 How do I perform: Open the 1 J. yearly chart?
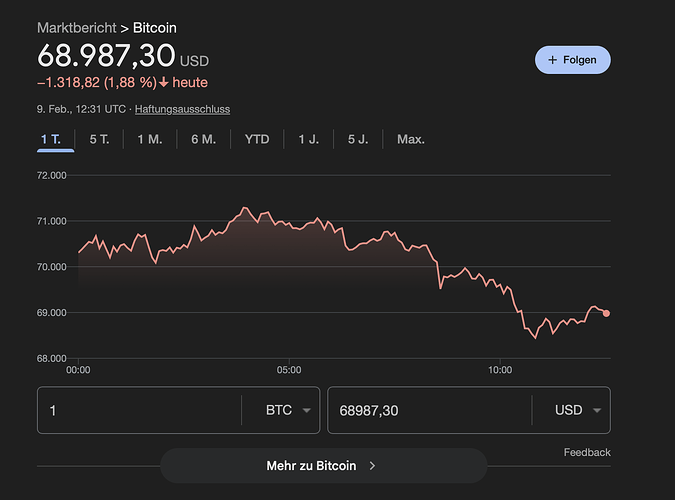[x=308, y=139]
